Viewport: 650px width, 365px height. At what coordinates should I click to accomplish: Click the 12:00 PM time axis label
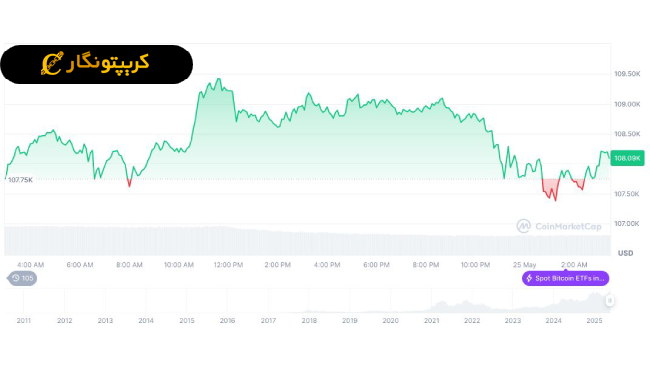click(228, 265)
